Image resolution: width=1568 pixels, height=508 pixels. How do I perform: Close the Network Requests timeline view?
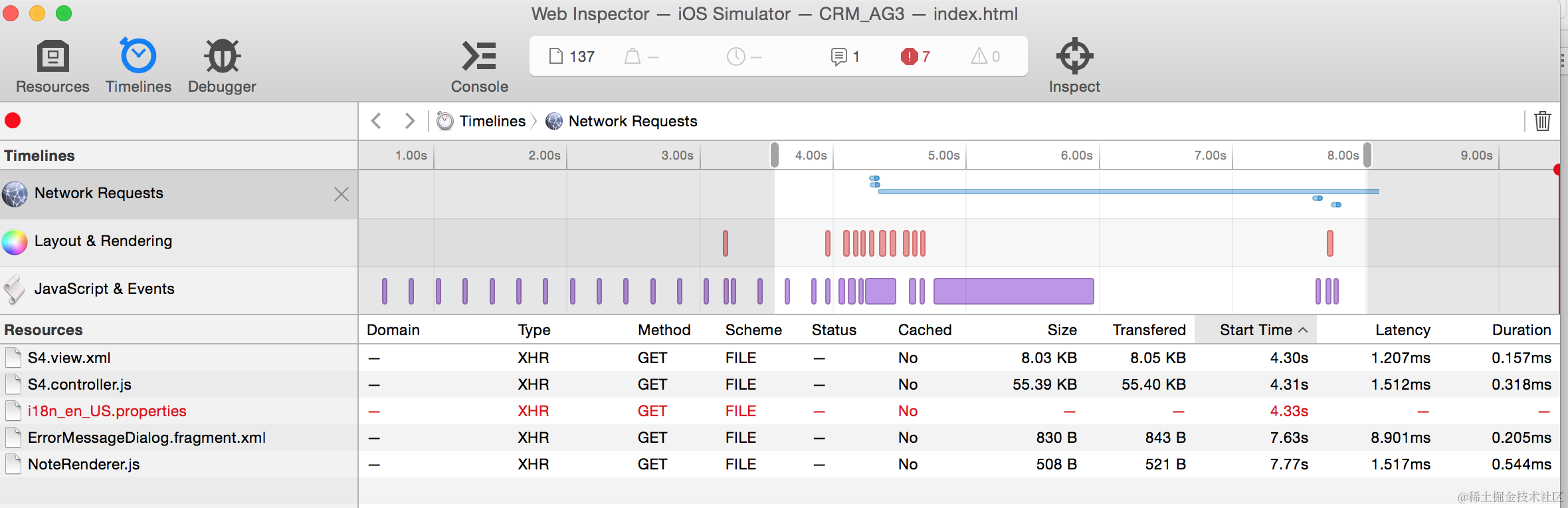(x=342, y=194)
